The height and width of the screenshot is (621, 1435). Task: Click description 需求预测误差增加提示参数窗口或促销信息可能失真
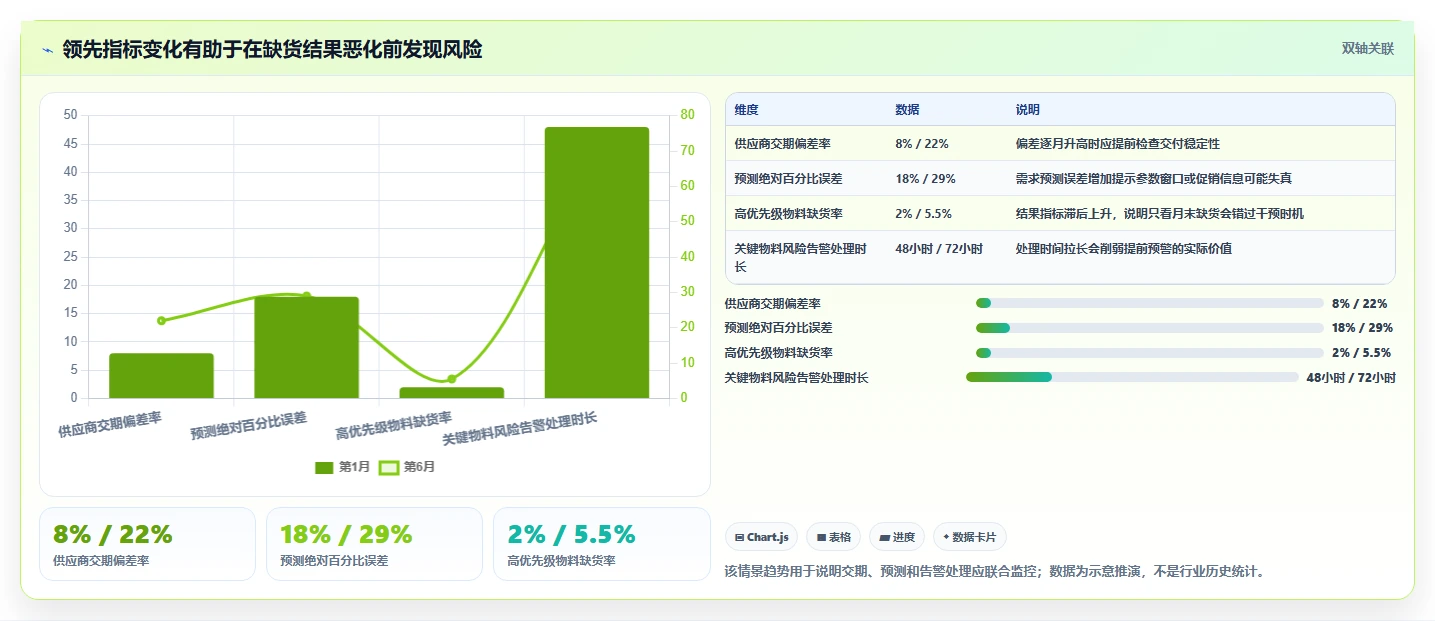[1153, 179]
